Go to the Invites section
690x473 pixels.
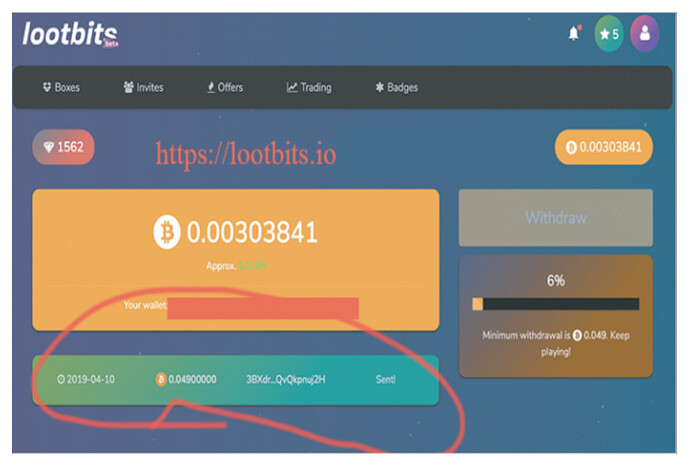(x=143, y=87)
